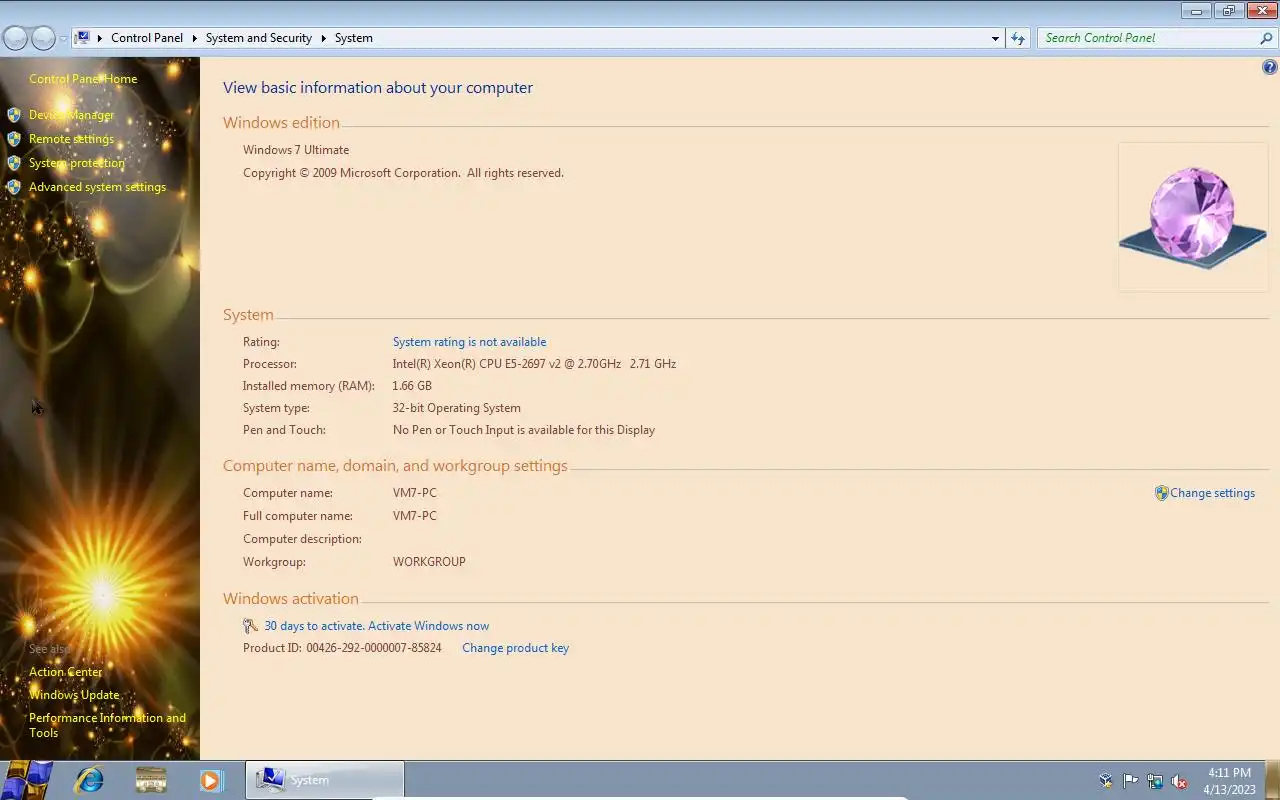Click the Computer name value VM7-PC
This screenshot has height=800, width=1280.
coord(415,493)
